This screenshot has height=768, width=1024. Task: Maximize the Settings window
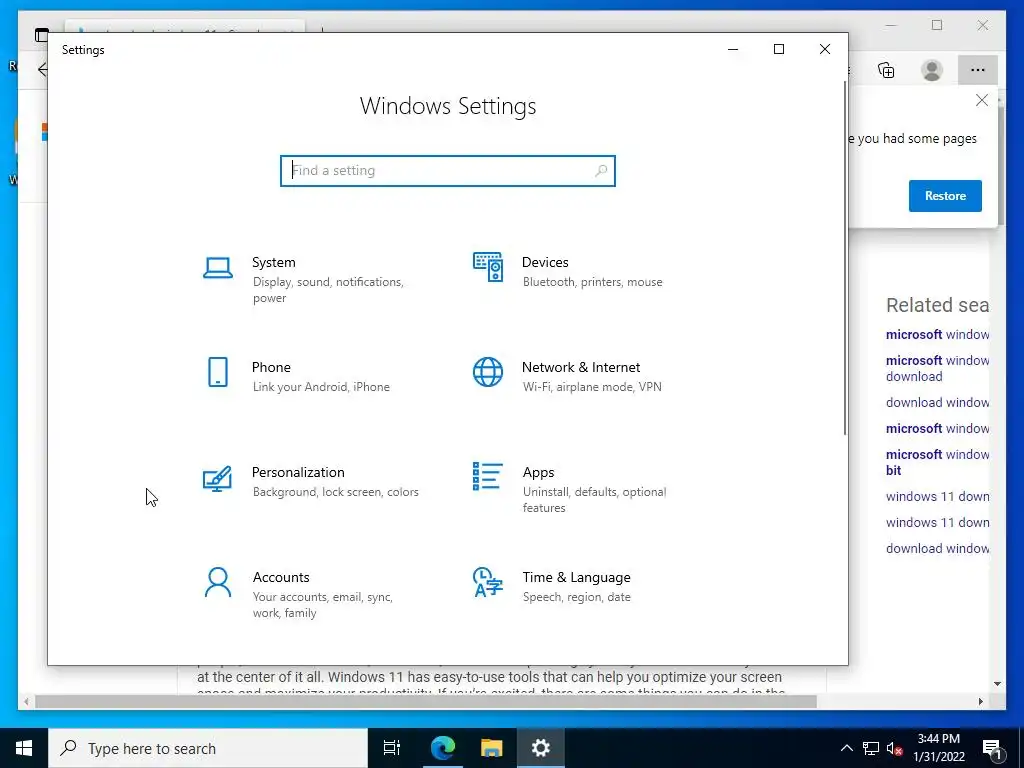[778, 50]
